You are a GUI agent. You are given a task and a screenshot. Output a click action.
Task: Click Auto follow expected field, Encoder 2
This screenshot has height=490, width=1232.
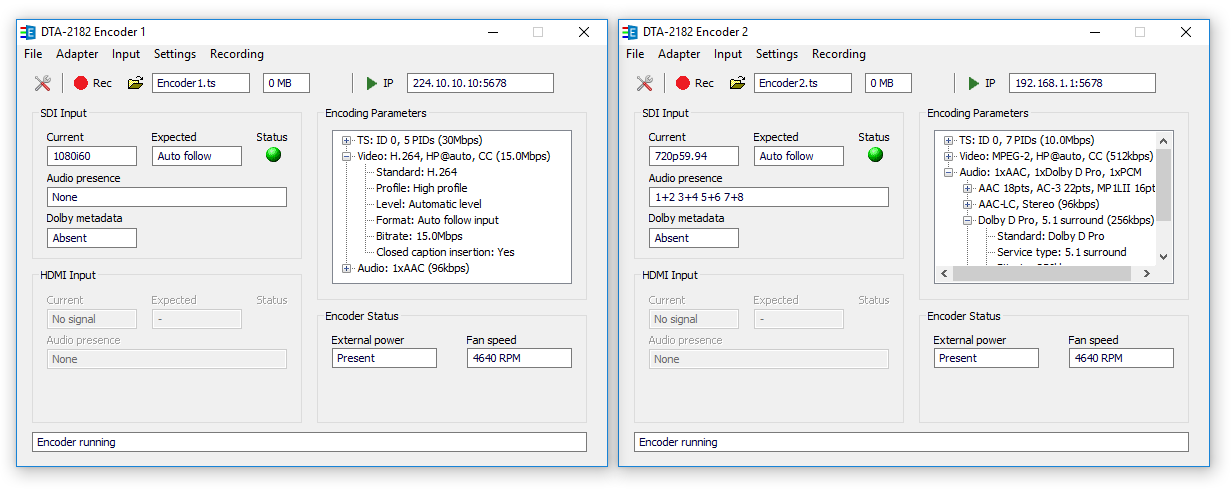point(799,156)
